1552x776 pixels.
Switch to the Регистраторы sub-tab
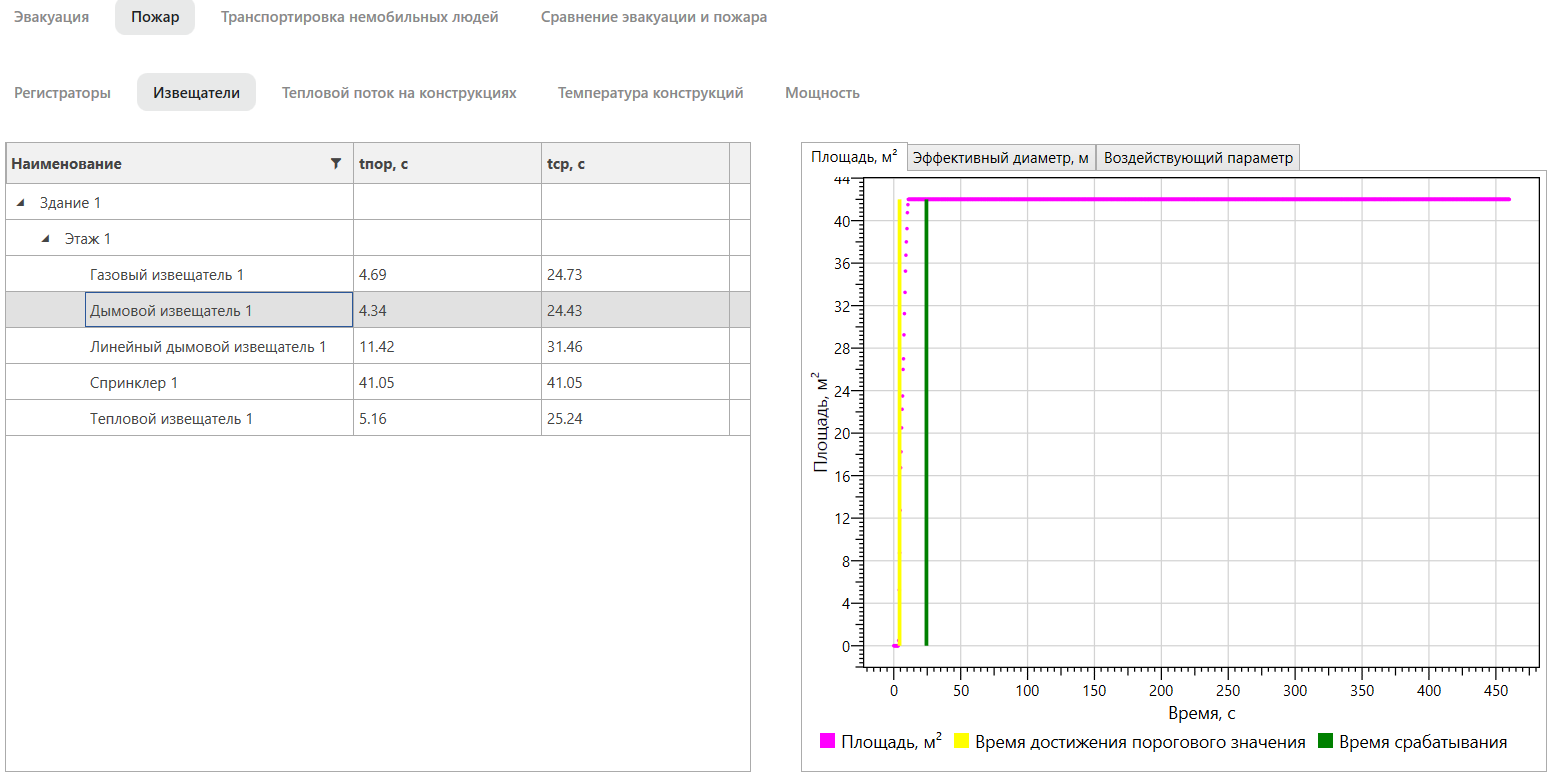coord(62,93)
